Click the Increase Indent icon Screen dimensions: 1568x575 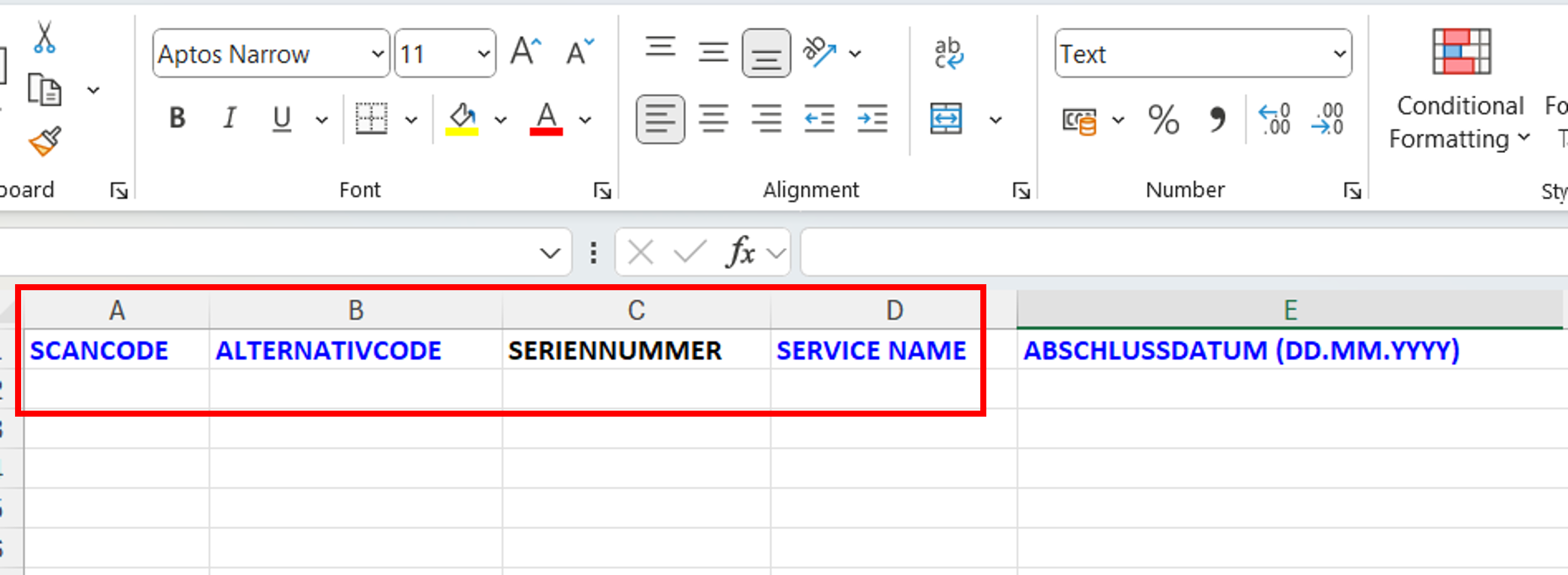[872, 119]
